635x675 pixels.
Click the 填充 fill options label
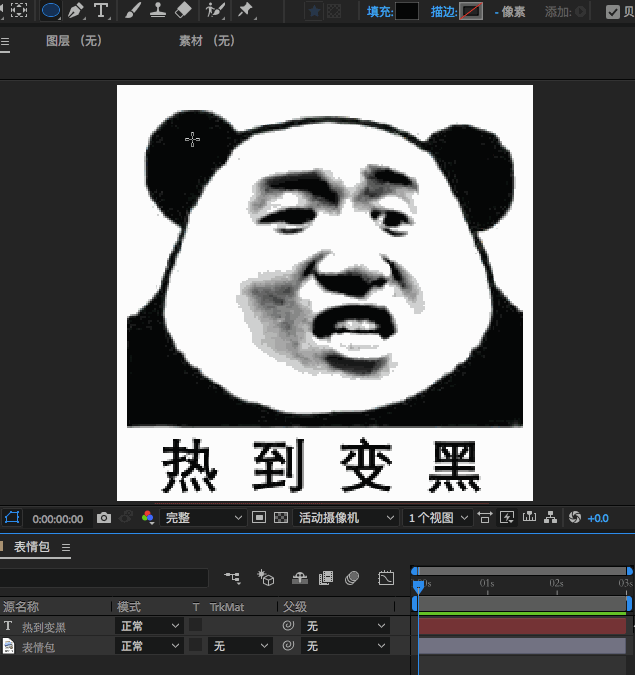pos(380,12)
